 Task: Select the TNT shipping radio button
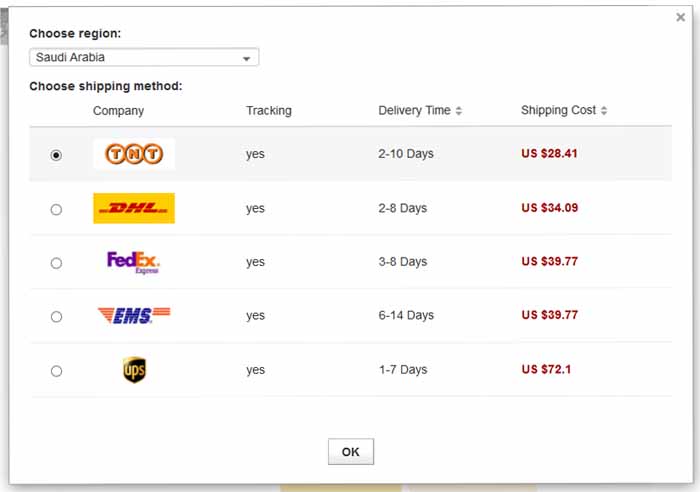click(x=56, y=155)
